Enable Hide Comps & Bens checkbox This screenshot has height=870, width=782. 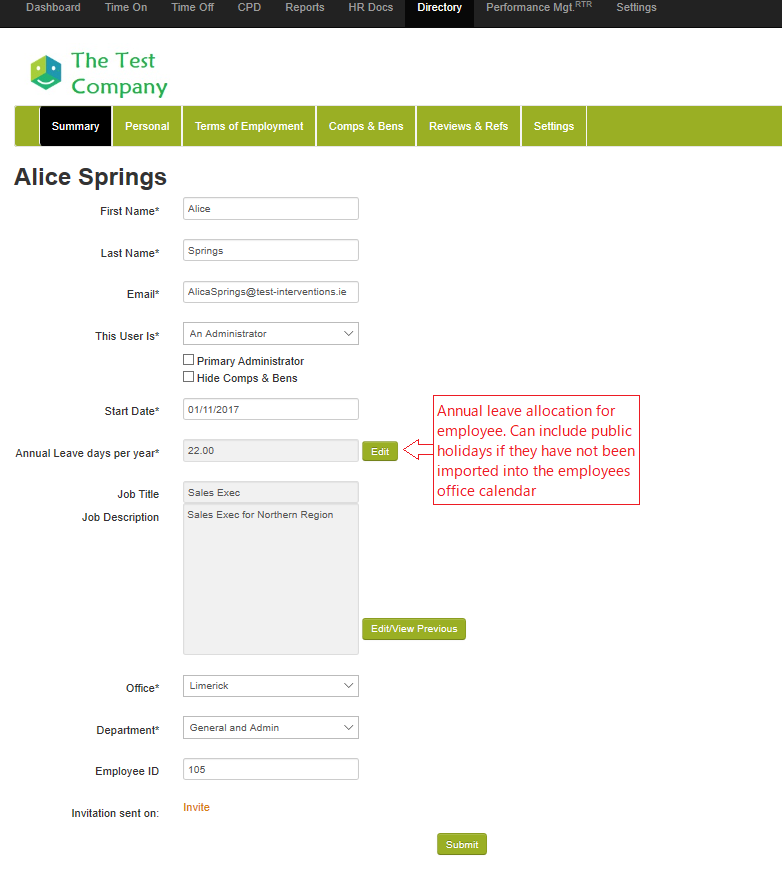pyautogui.click(x=189, y=377)
